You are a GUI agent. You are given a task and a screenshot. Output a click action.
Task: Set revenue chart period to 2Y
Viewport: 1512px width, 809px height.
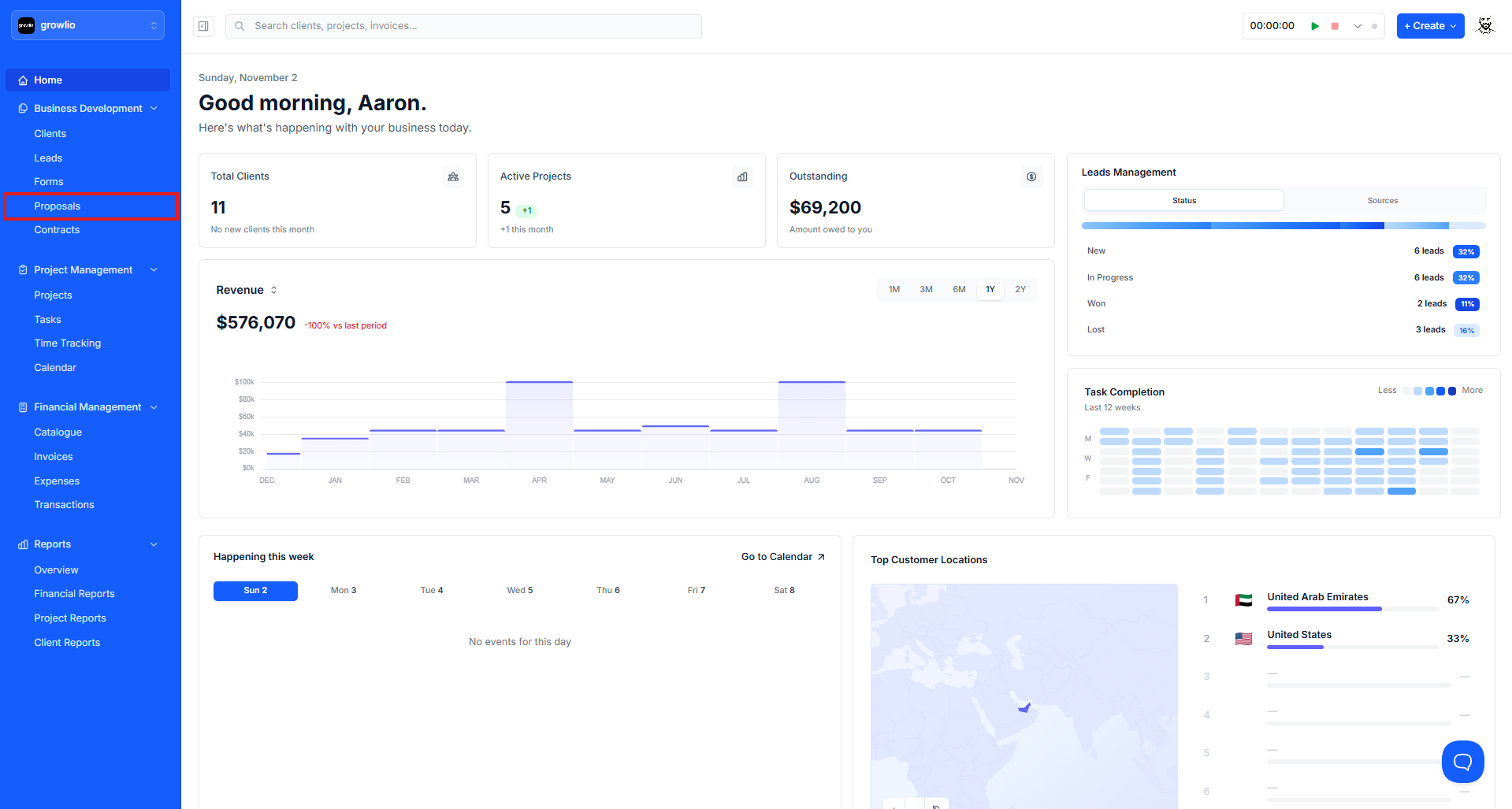pos(1020,290)
